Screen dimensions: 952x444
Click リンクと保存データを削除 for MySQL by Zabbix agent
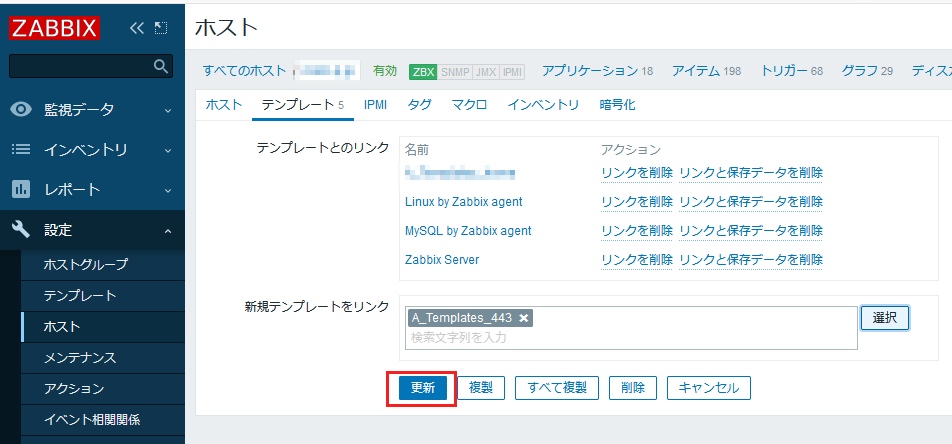[x=751, y=231]
